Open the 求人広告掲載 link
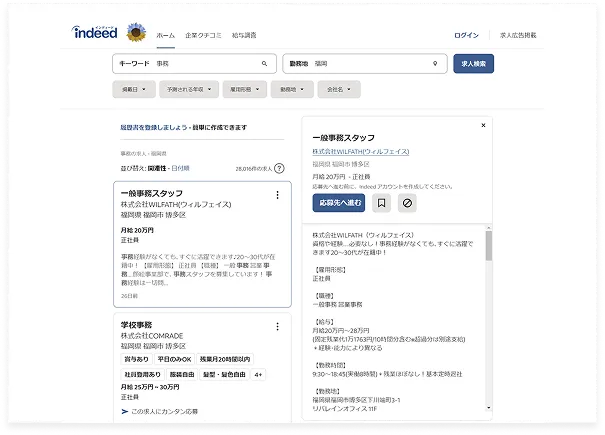 [518, 36]
